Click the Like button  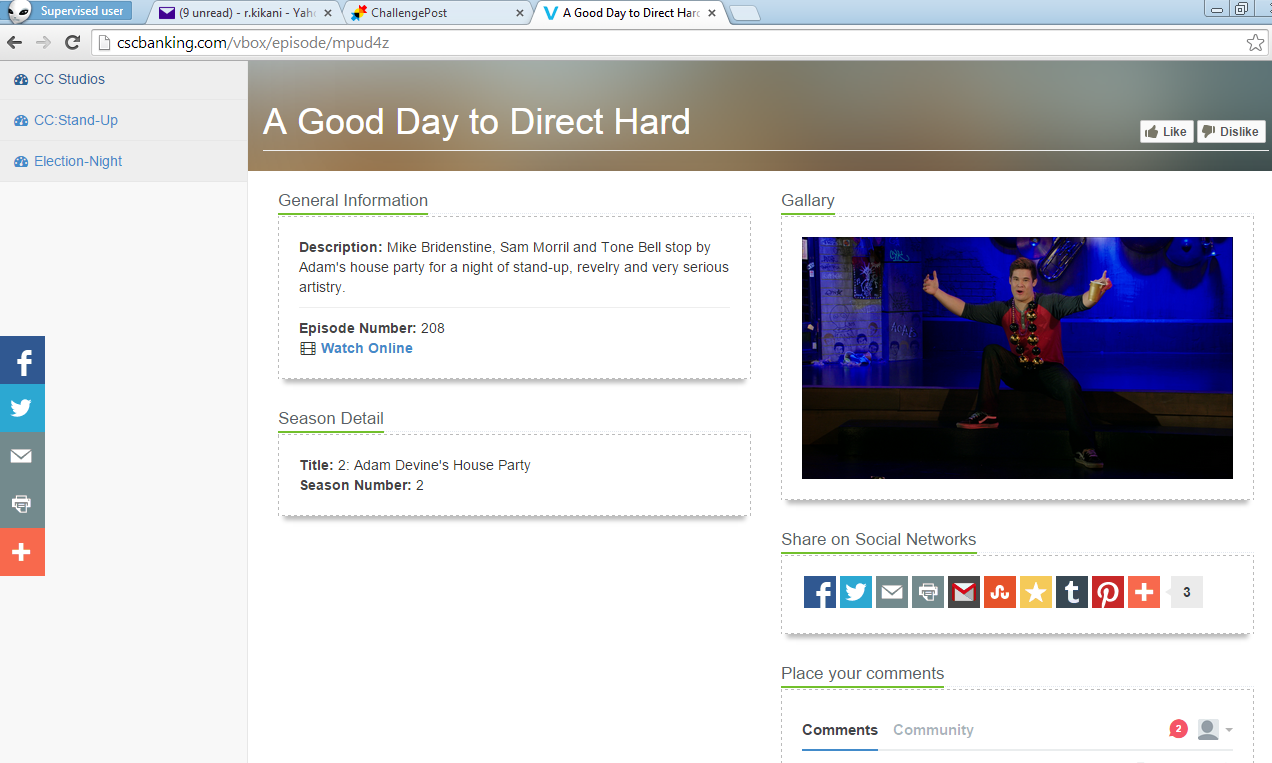pos(1166,132)
